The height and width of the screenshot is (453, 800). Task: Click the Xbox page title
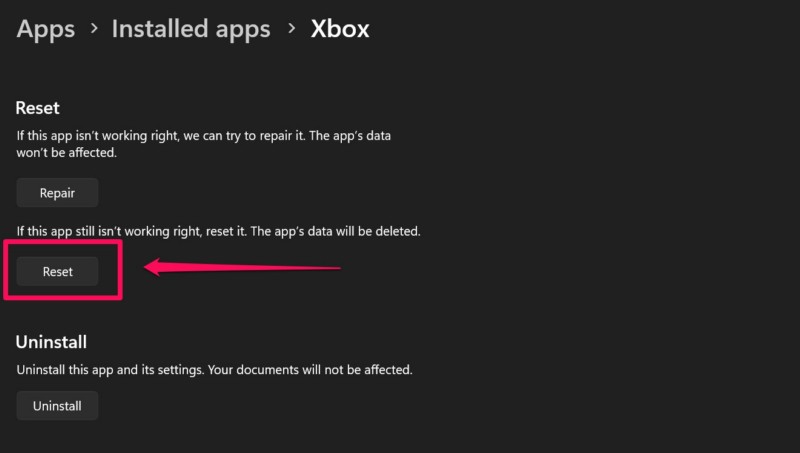(340, 29)
